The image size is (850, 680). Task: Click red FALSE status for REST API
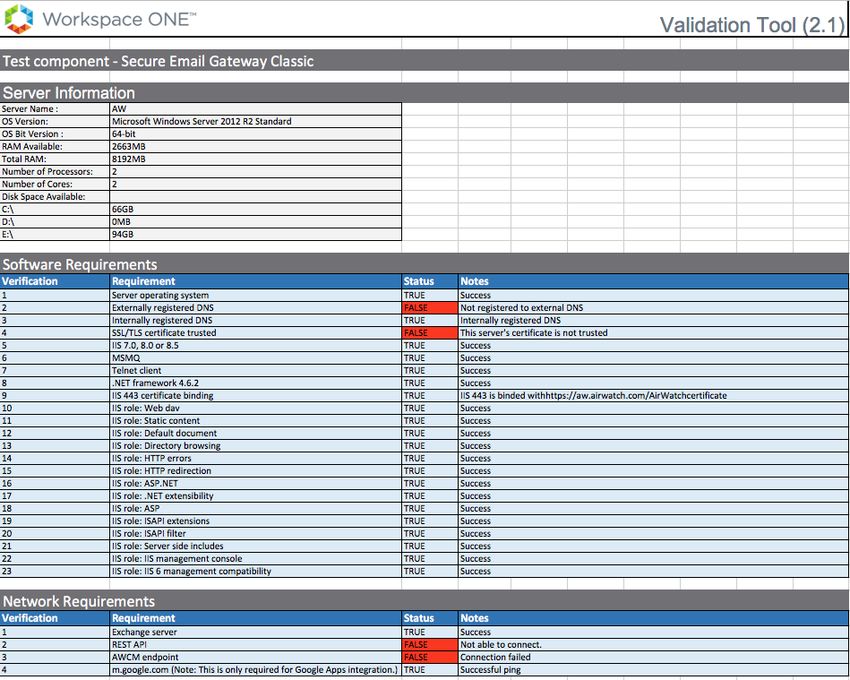[x=429, y=644]
